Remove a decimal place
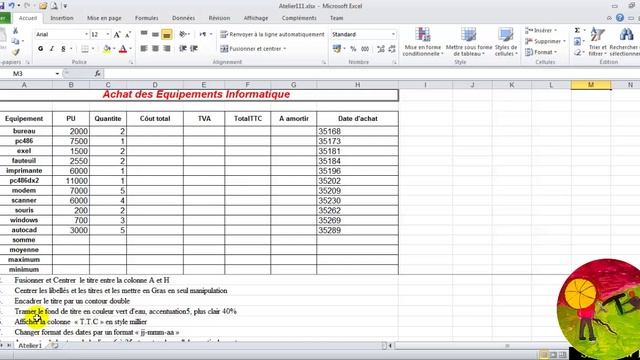Viewport: 640px width, 360px height. [x=392, y=49]
